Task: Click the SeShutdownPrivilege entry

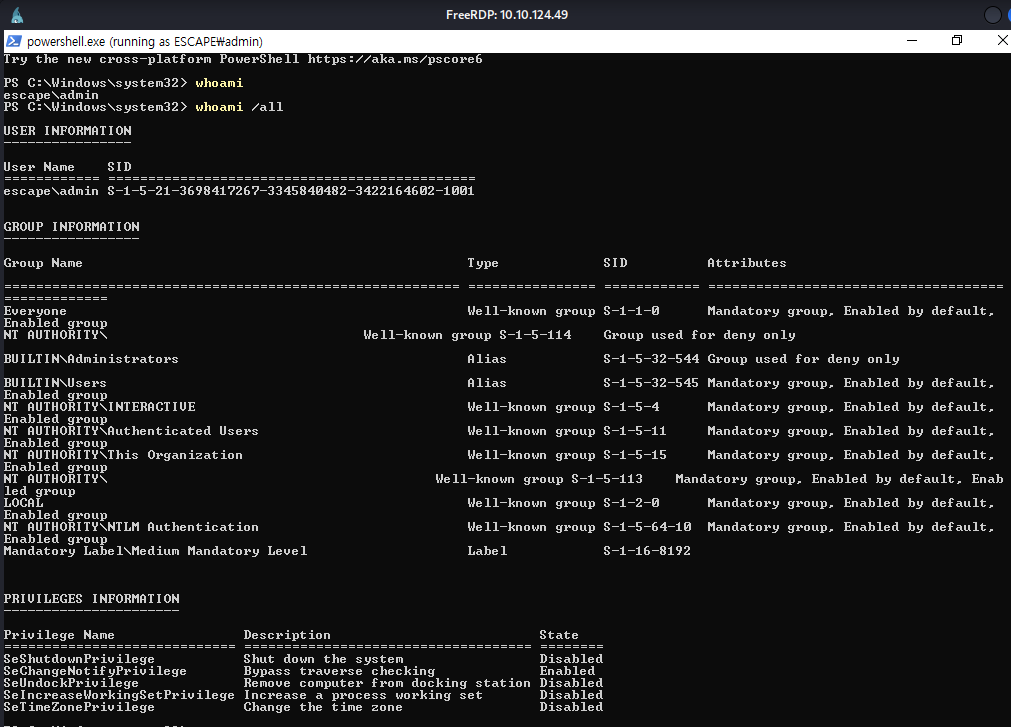Action: coord(79,659)
